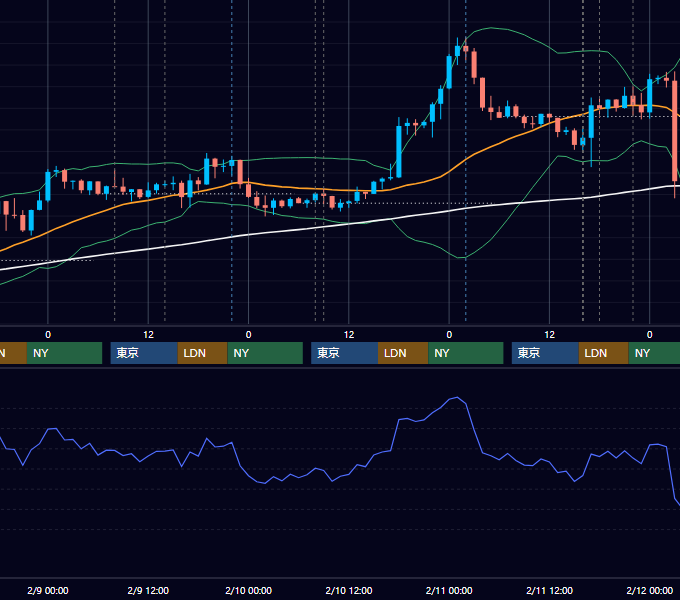Click the '2/11 00:00' time axis label
This screenshot has width=680, height=600.
(x=449, y=590)
